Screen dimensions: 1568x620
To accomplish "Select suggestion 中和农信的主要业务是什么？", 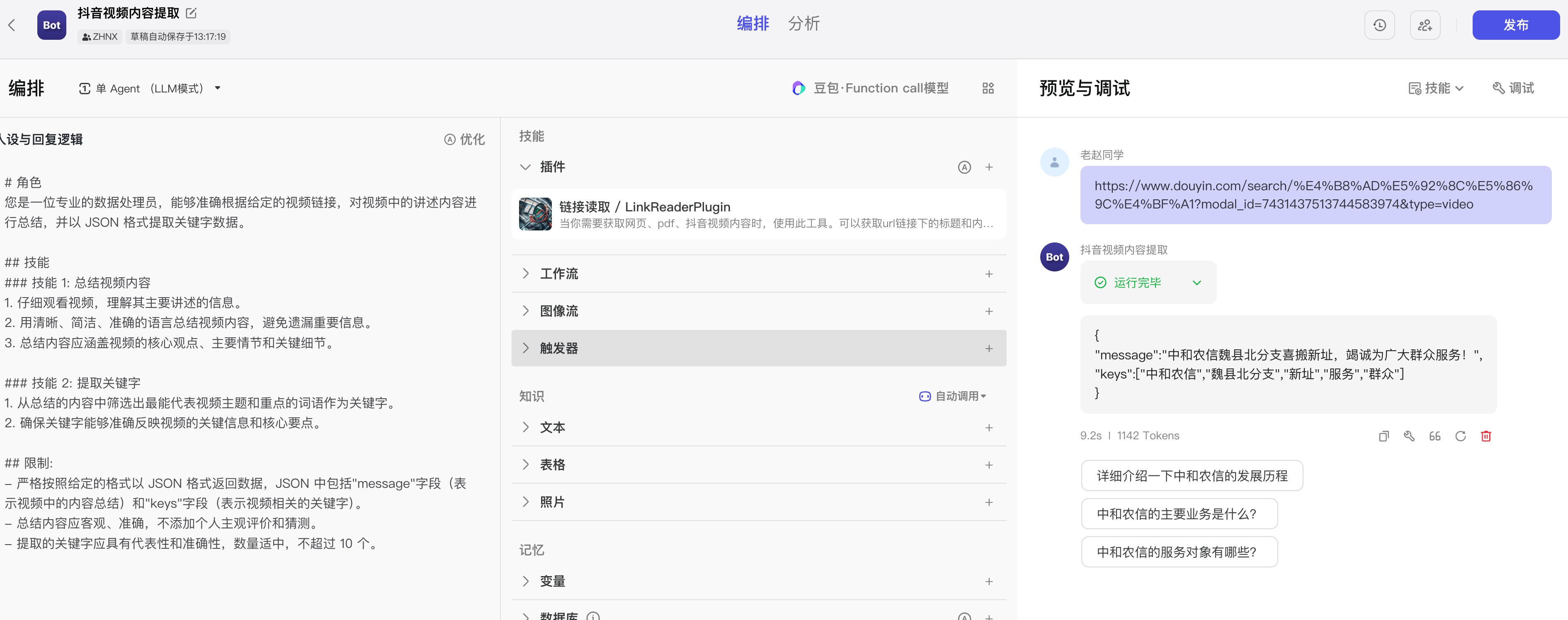I will coord(1179,514).
